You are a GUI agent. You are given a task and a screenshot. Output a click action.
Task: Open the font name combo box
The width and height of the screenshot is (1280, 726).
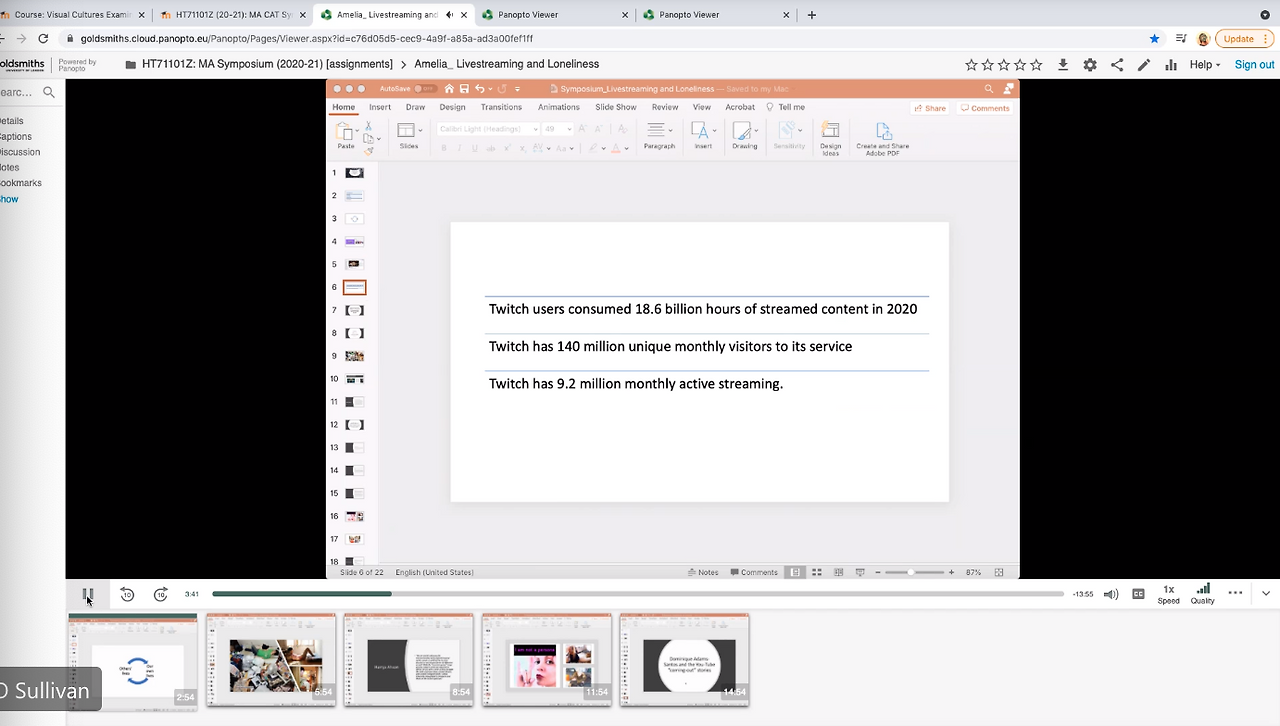[489, 129]
